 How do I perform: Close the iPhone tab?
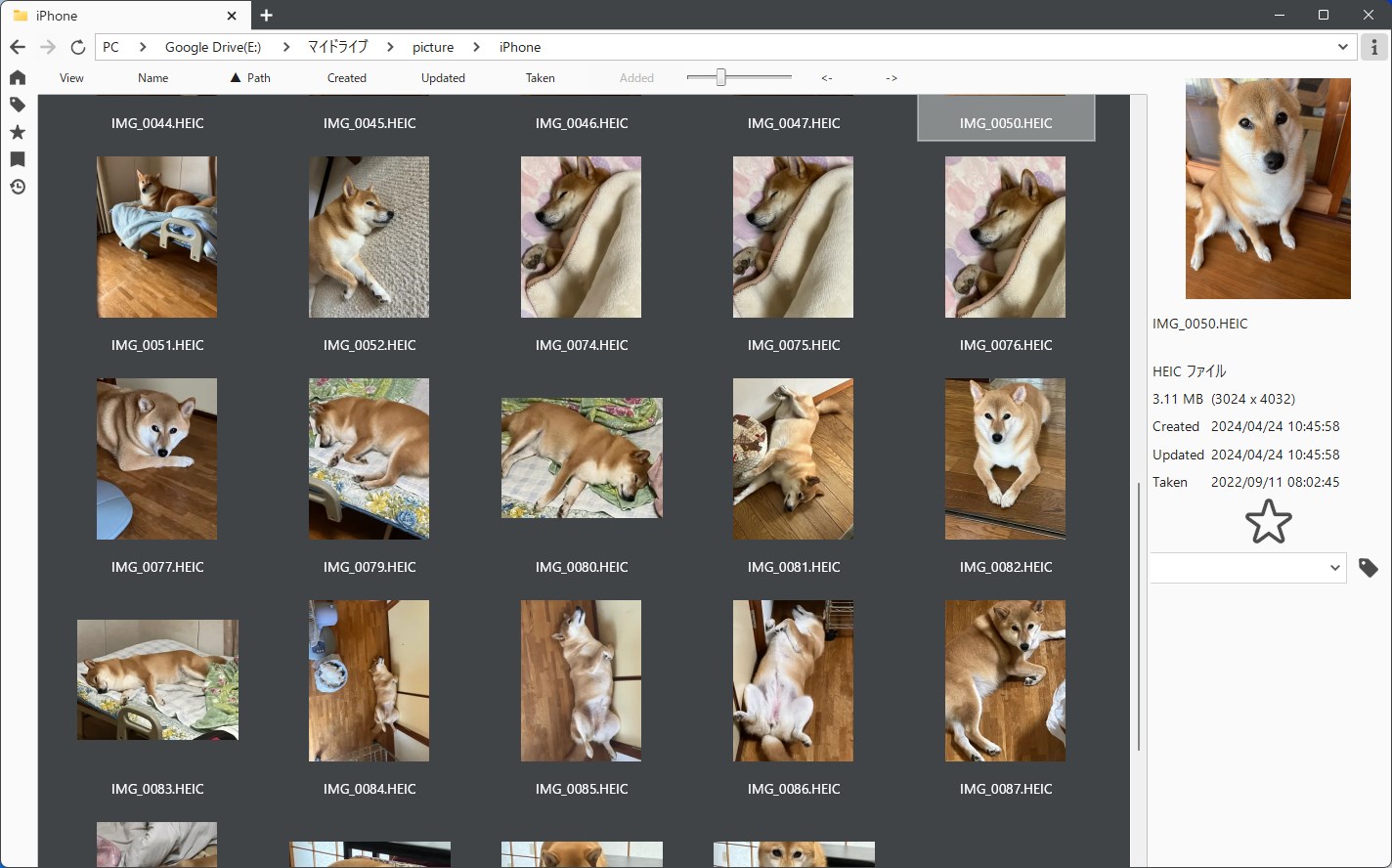click(232, 16)
